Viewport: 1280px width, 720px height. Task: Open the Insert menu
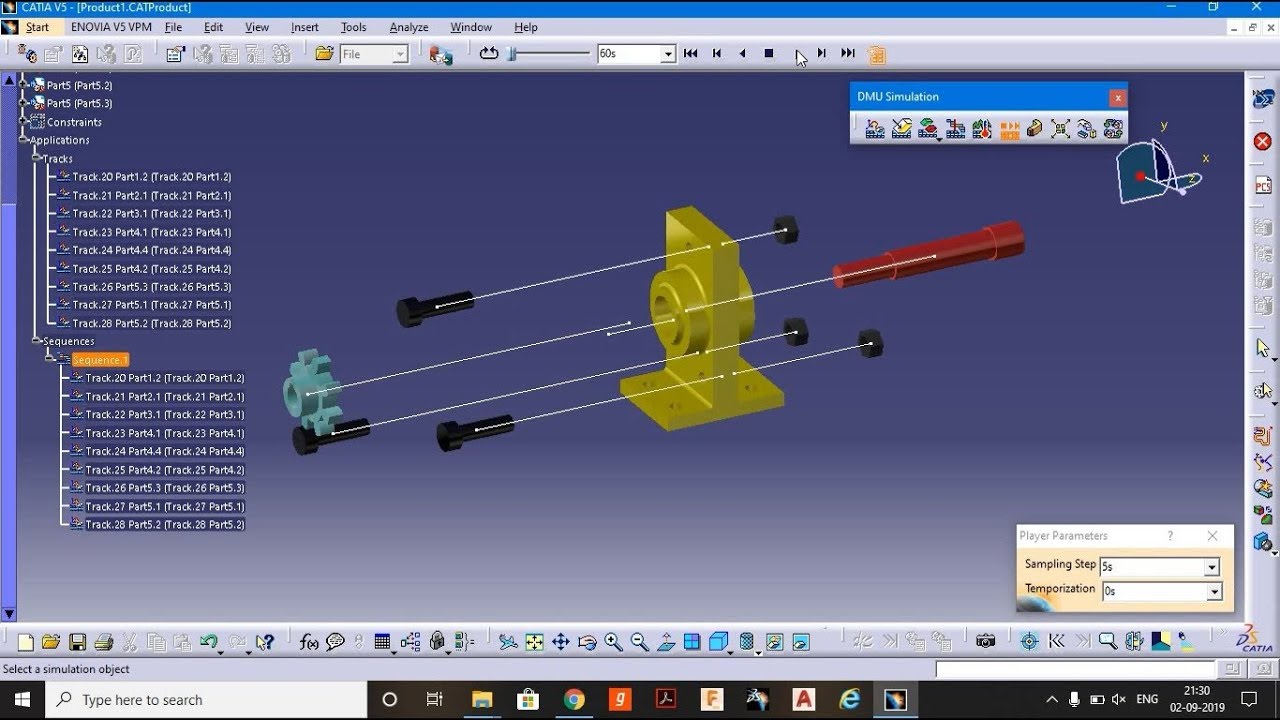point(305,27)
